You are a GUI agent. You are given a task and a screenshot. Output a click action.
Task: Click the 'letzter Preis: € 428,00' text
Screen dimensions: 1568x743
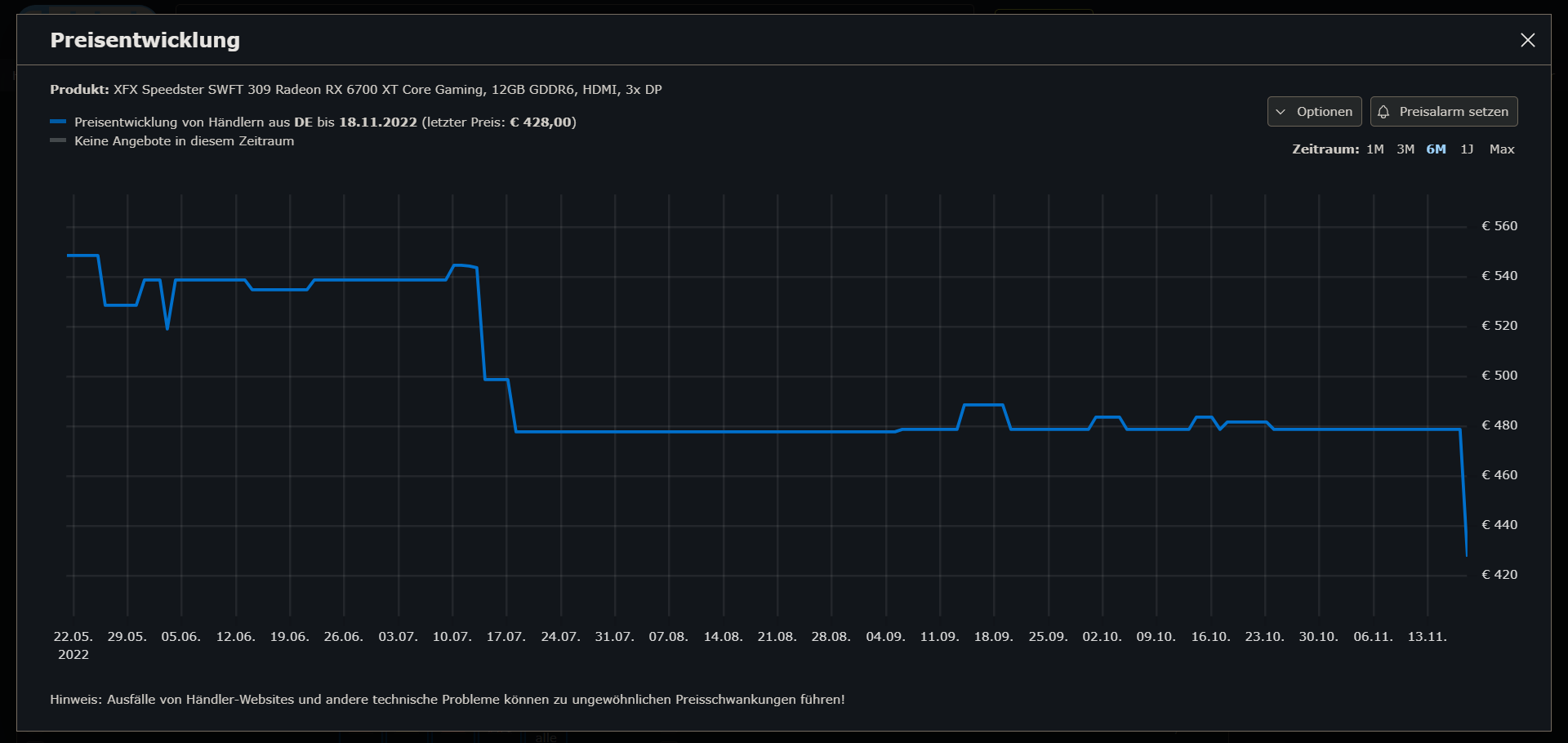(499, 122)
